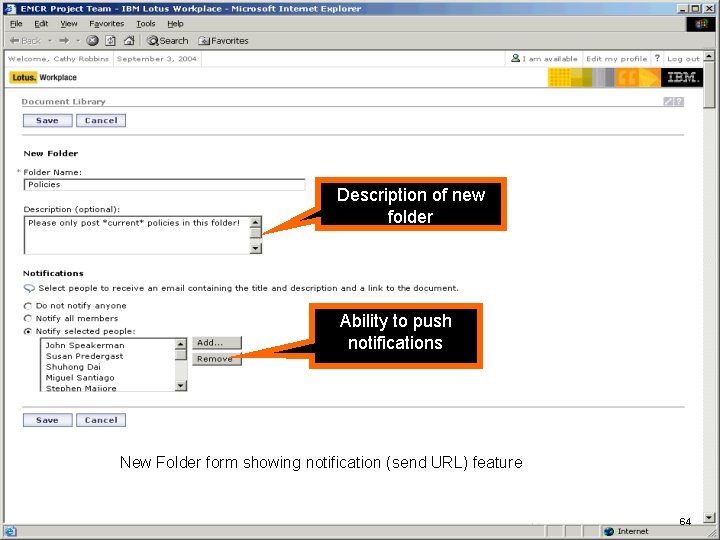Select Shuhong Dai in the list
The height and width of the screenshot is (540, 720).
point(73,367)
